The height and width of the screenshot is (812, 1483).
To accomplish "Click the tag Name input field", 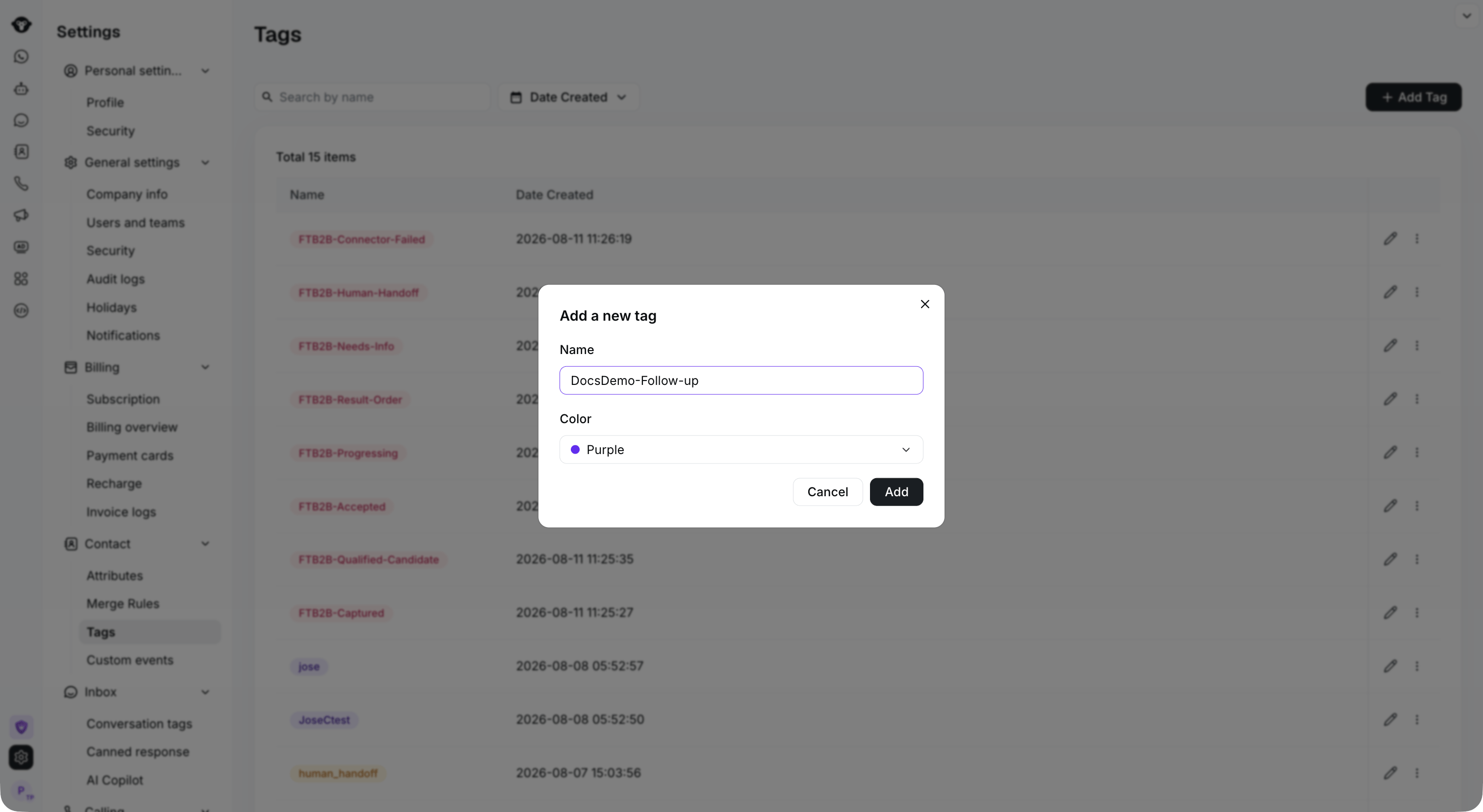I will point(741,381).
